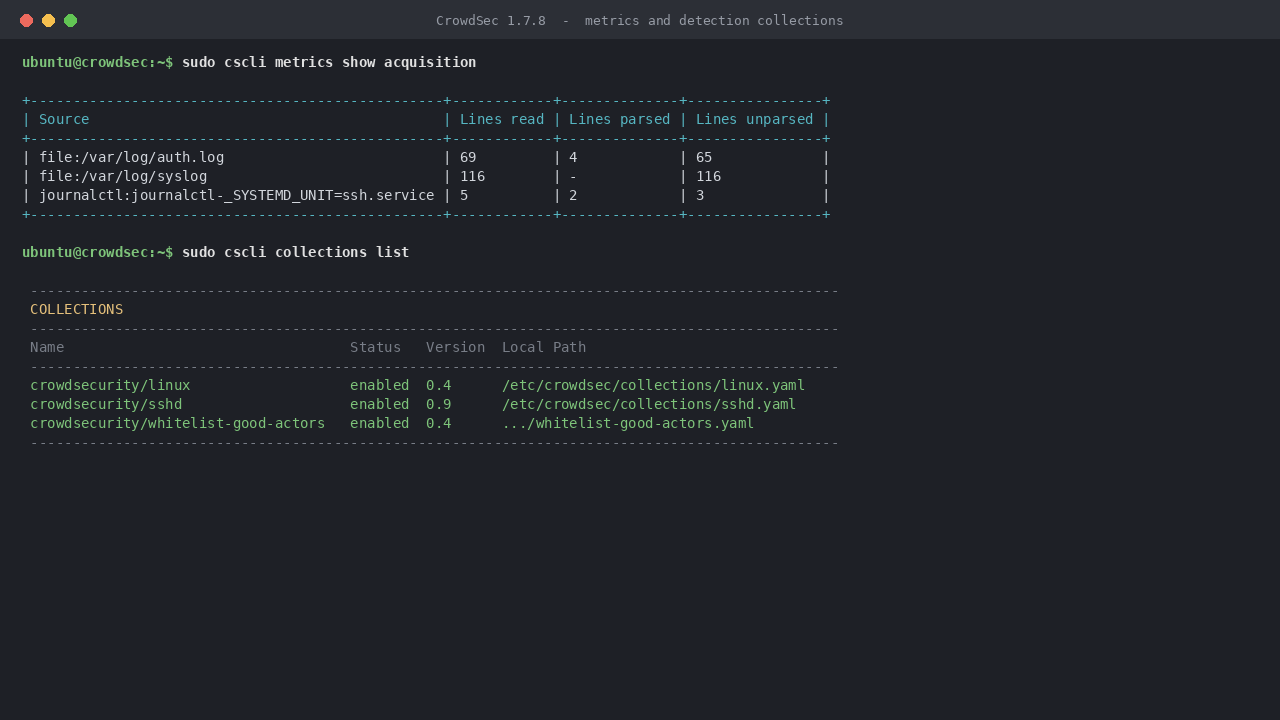Image resolution: width=1280 pixels, height=720 pixels.
Task: Click 'enabled' status of whitelist-good-actors
Action: point(380,423)
